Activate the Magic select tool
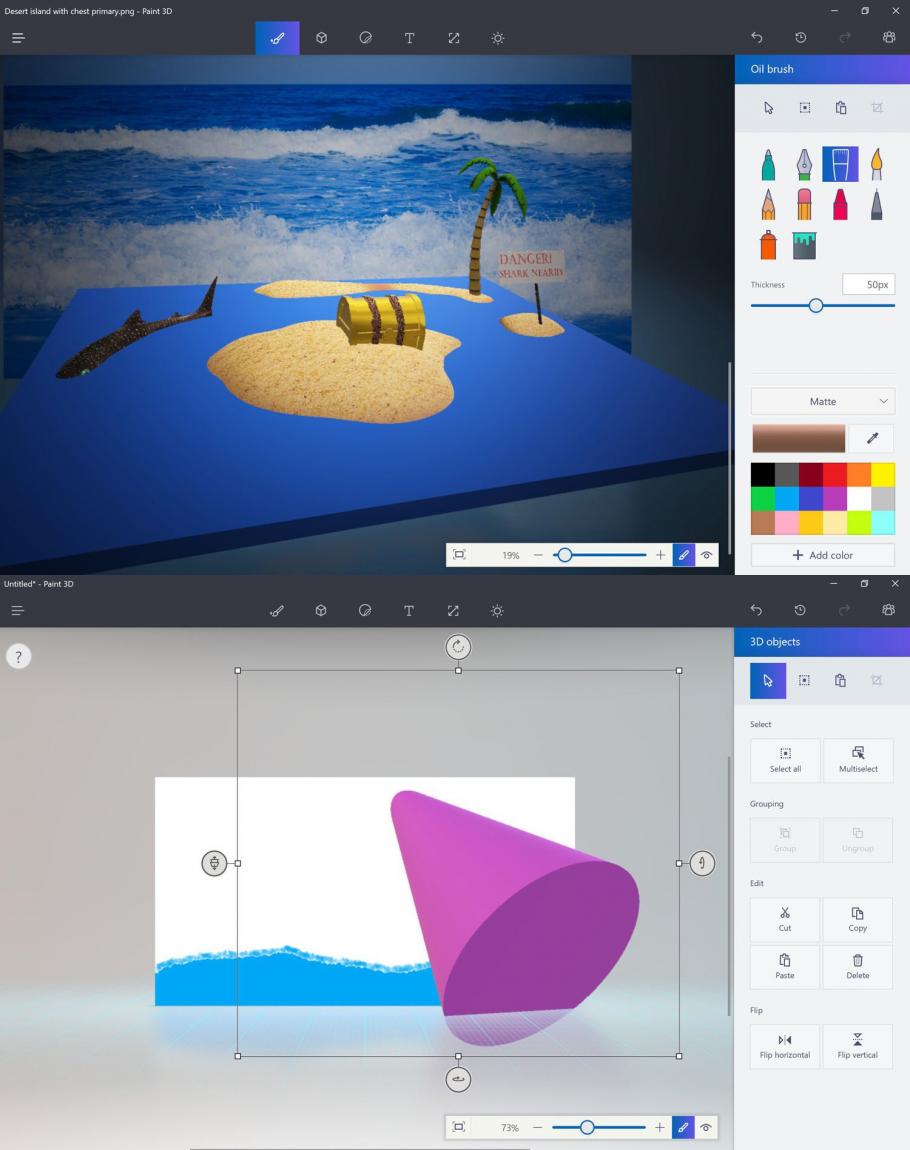The width and height of the screenshot is (910, 1150). [x=804, y=107]
